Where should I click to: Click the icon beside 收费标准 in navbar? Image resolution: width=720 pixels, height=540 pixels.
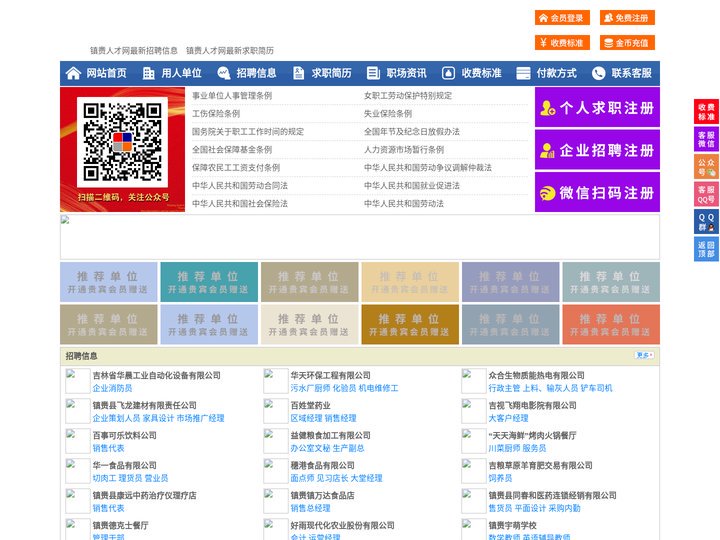pyautogui.click(x=448, y=73)
